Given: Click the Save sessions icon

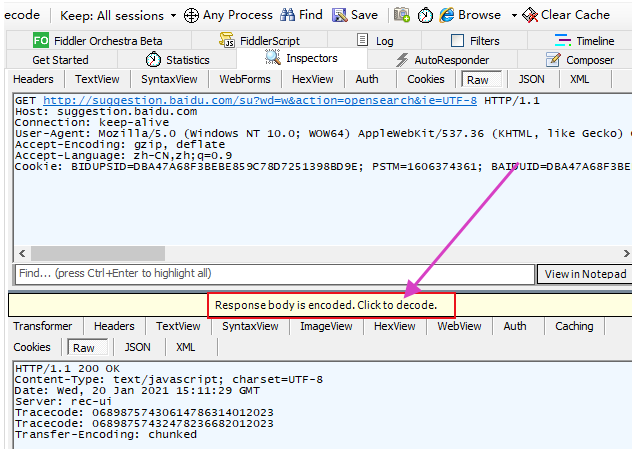Looking at the screenshot, I should tap(340, 15).
